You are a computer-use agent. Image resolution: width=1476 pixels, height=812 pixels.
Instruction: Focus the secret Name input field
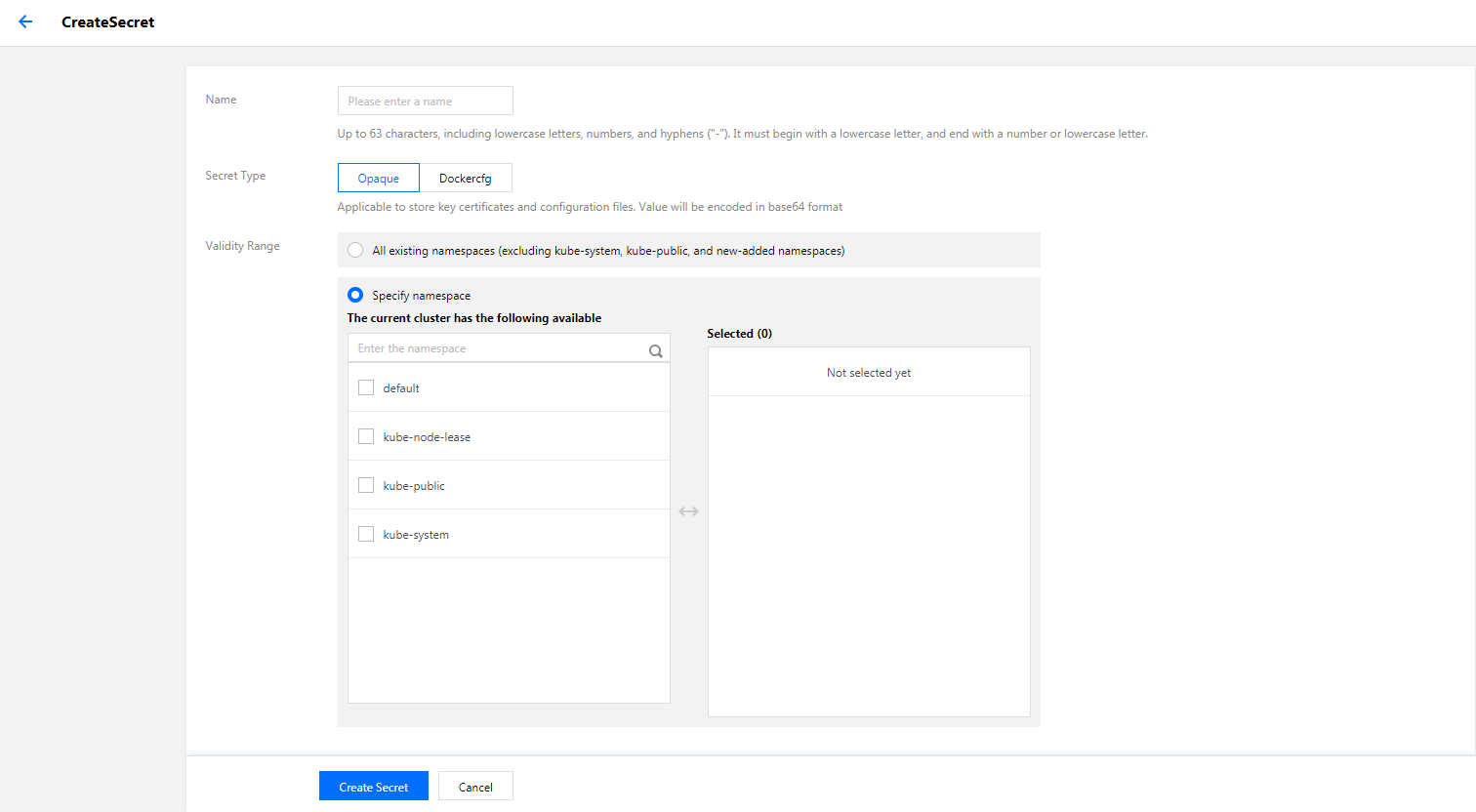[x=425, y=101]
